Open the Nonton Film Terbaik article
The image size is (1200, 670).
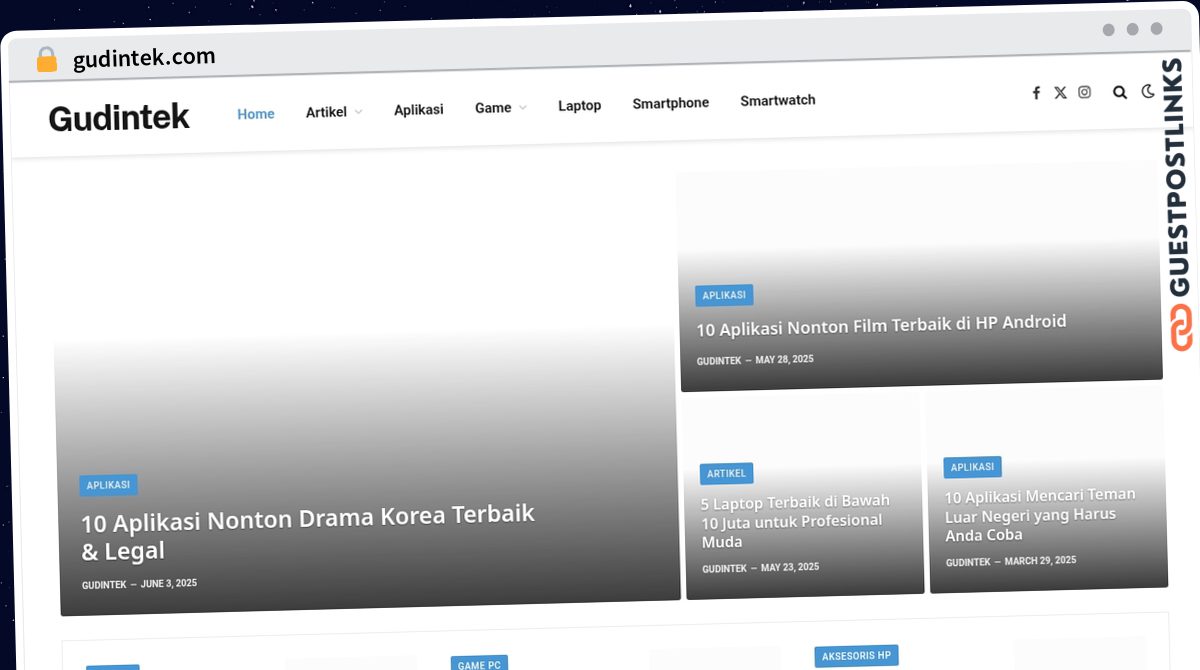(x=881, y=321)
